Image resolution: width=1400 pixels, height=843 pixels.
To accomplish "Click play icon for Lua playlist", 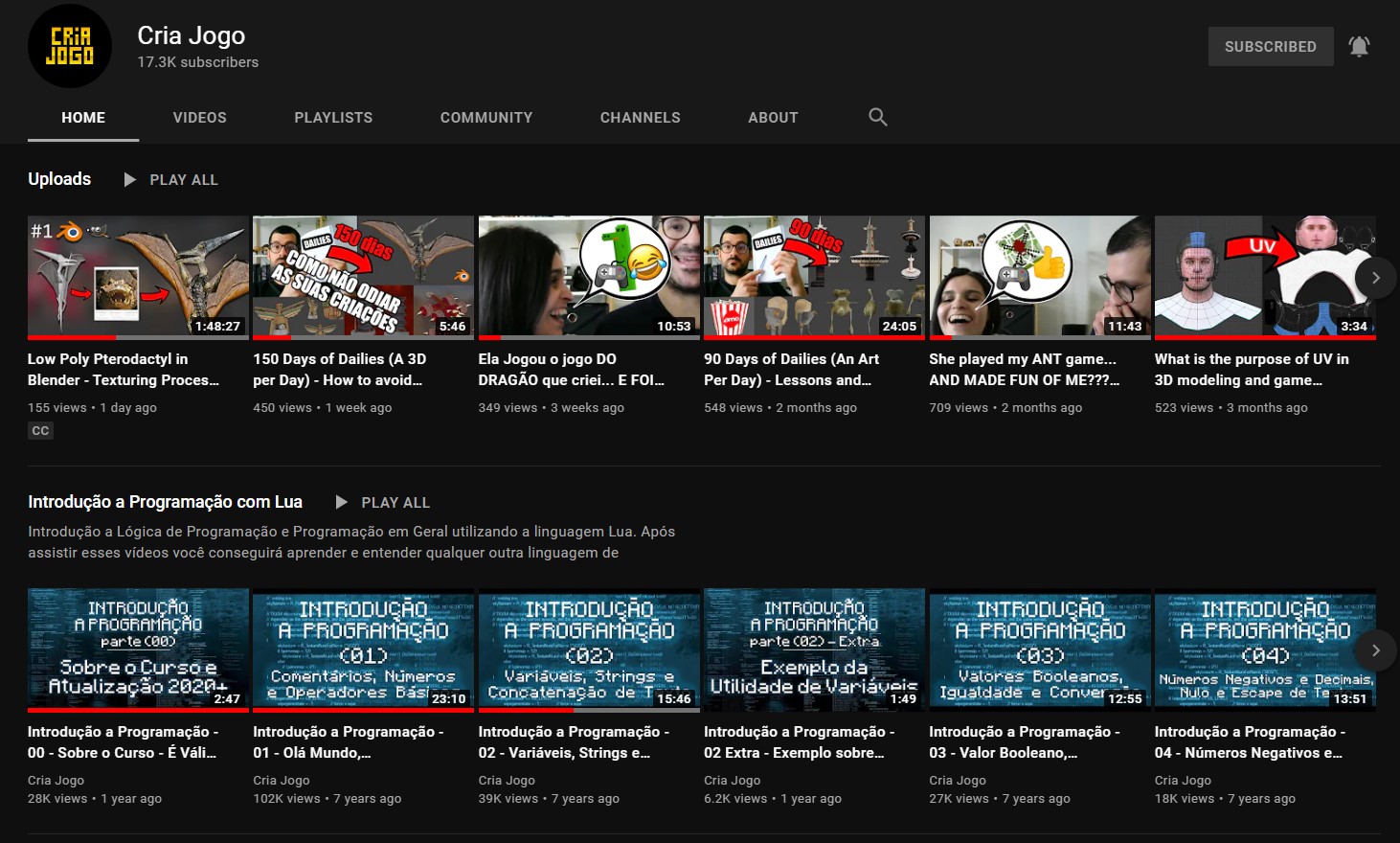I will [341, 502].
